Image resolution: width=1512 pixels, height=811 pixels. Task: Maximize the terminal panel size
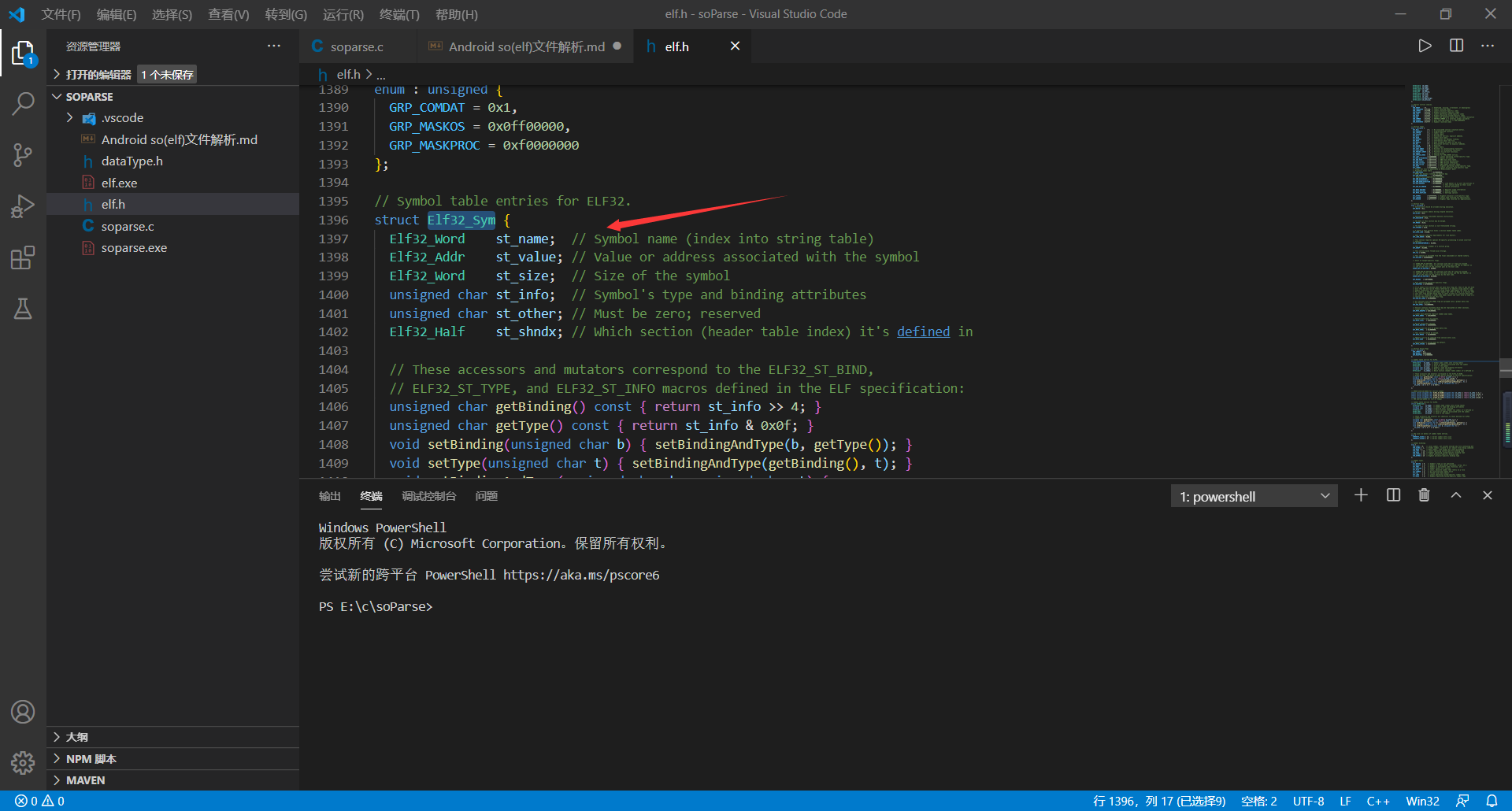click(x=1456, y=495)
